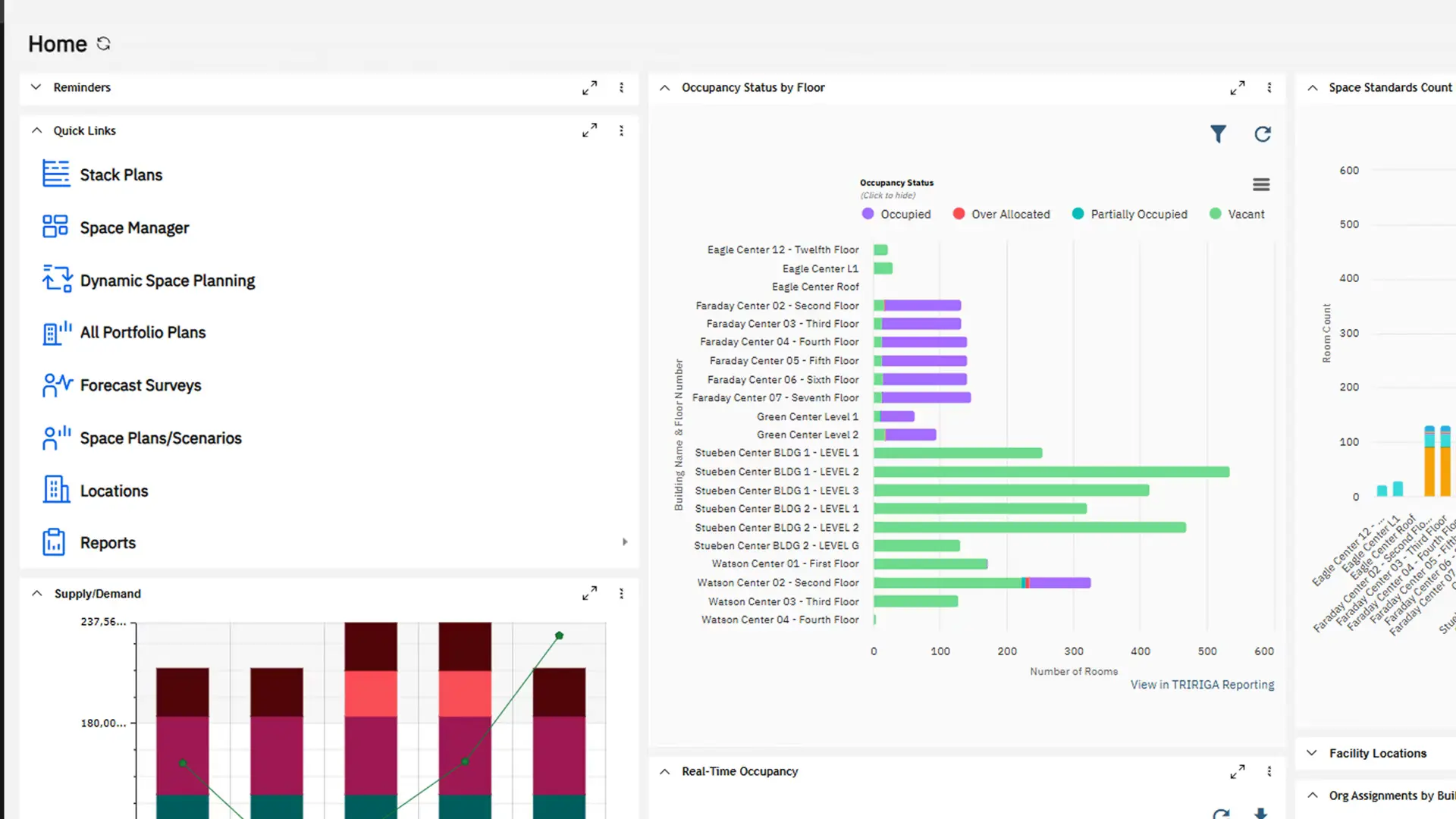1456x819 pixels.
Task: Click the Dynamic Space Planning icon
Action: click(x=56, y=279)
